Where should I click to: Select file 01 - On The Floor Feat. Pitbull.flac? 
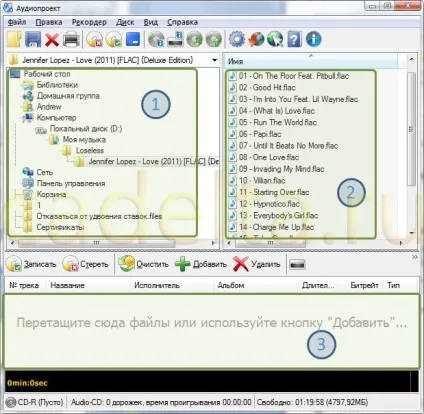point(293,76)
